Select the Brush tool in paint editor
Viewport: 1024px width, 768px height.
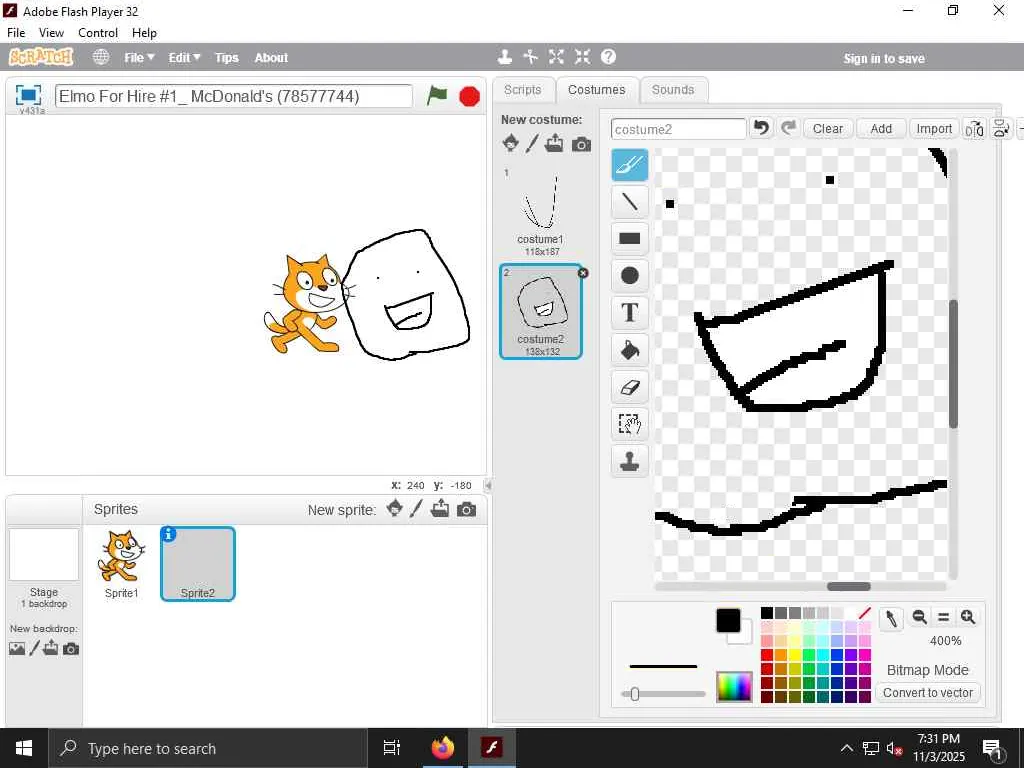pyautogui.click(x=630, y=165)
